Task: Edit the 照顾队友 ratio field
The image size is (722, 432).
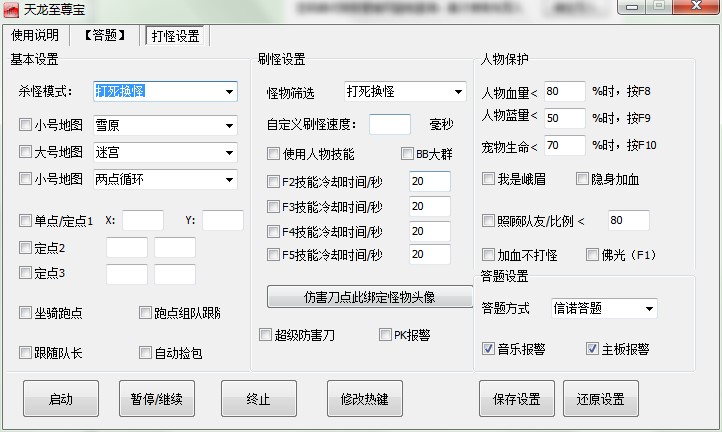Action: tap(629, 221)
